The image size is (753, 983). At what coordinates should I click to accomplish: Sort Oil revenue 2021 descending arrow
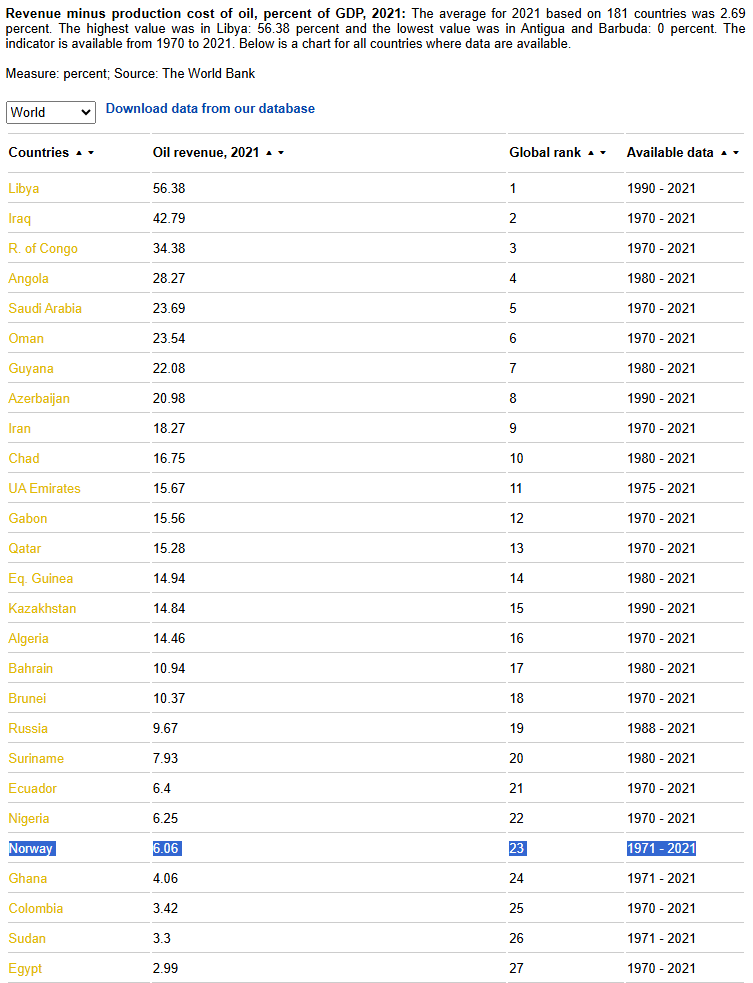coord(281,153)
